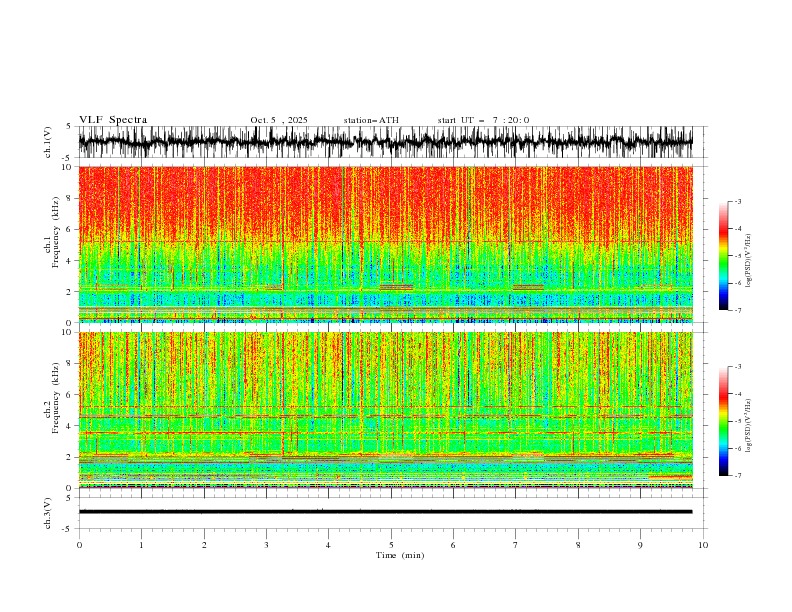Click the time axis tick label '9'

point(640,545)
